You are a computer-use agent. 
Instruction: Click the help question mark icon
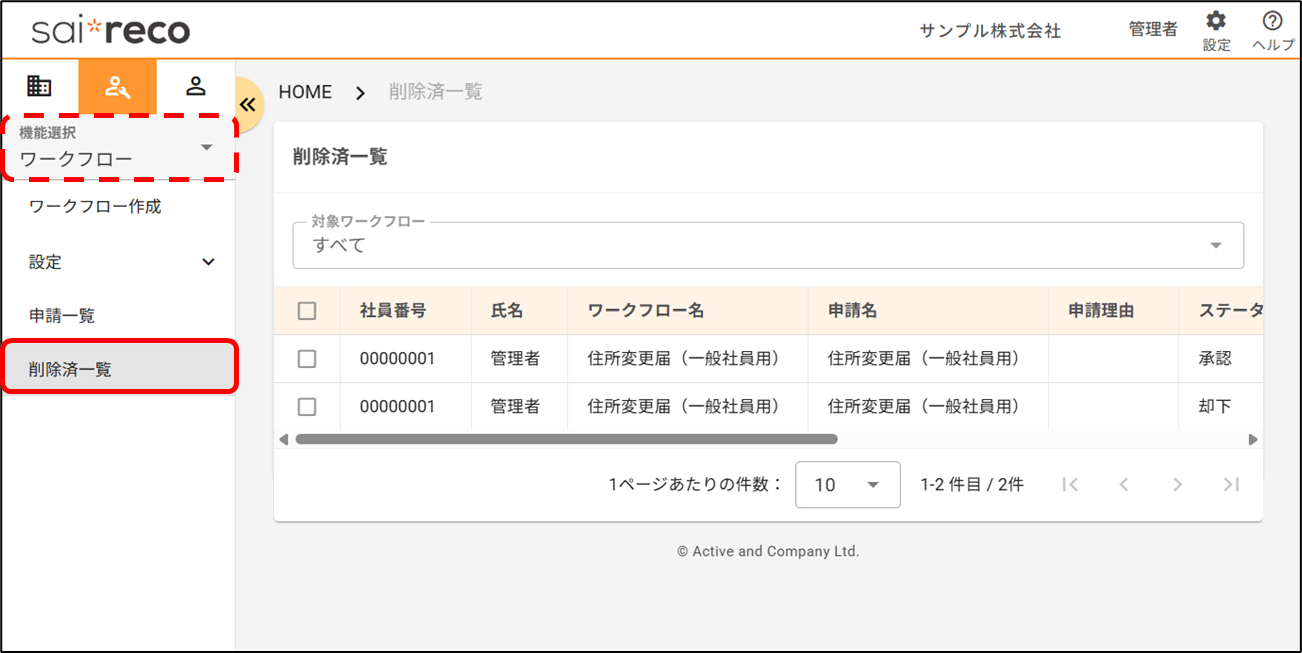1272,22
